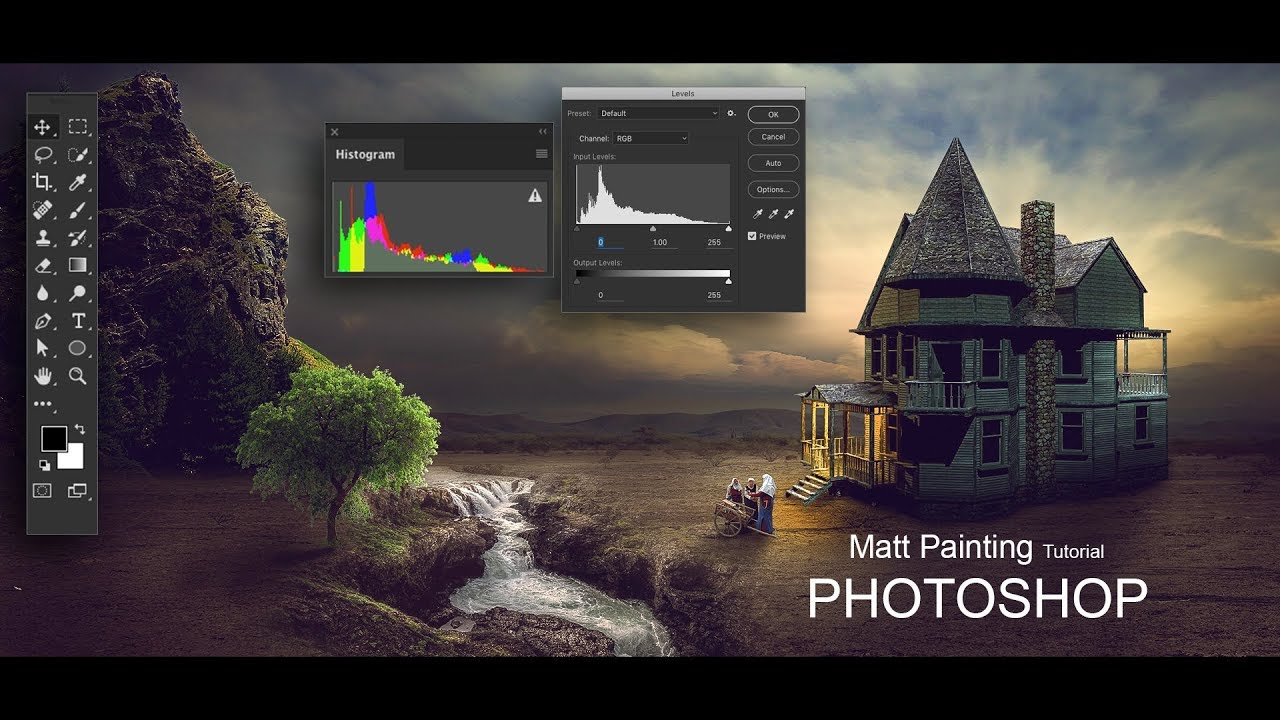Select the Gradient tool

(77, 265)
